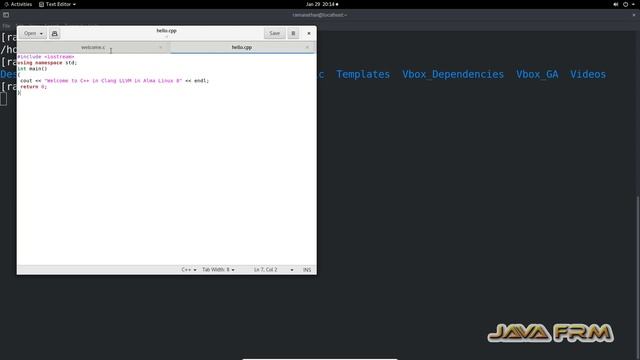Open the power menu icon in top bar
The height and width of the screenshot is (360, 640).
625,4
